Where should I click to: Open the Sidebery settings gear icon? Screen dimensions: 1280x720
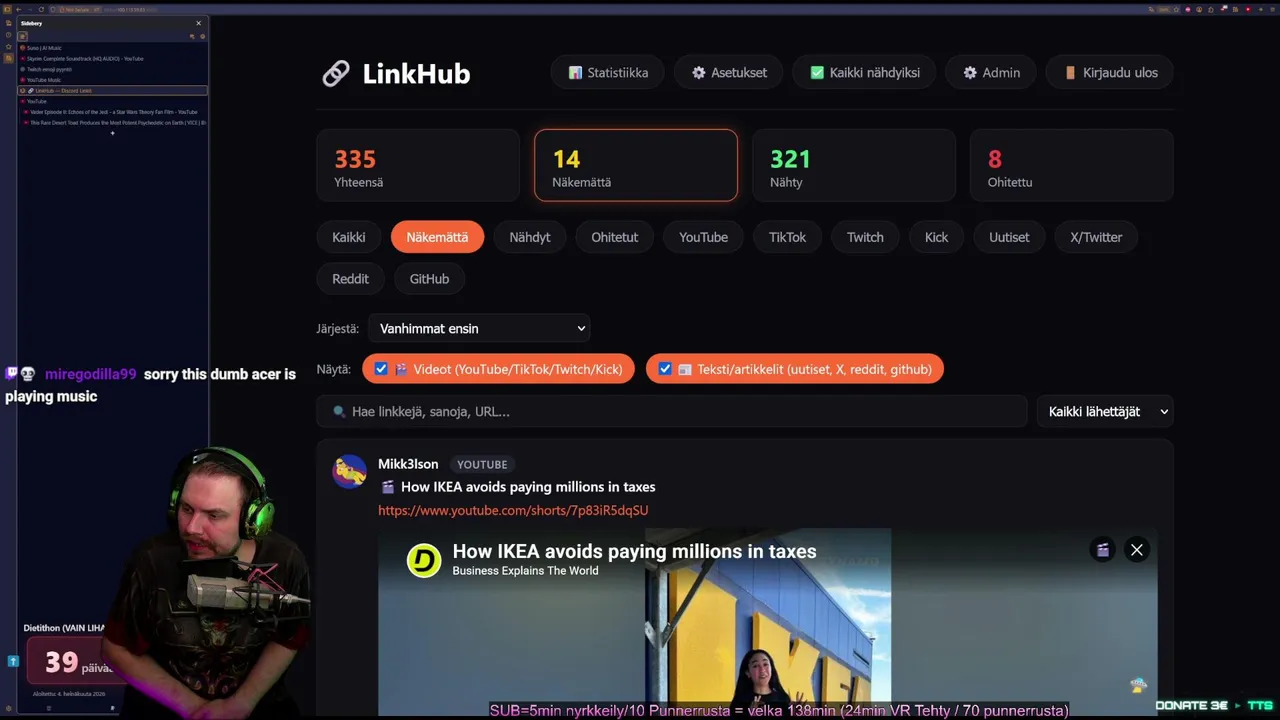click(x=202, y=36)
